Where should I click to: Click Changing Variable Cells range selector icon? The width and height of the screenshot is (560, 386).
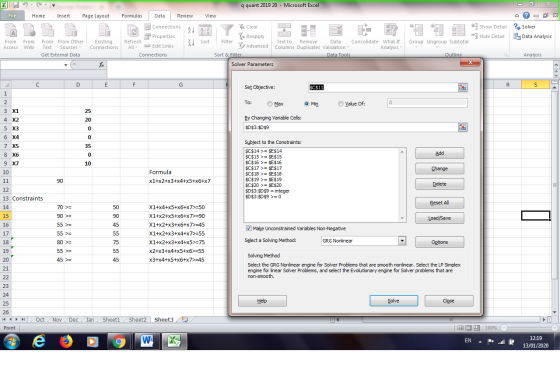462,127
